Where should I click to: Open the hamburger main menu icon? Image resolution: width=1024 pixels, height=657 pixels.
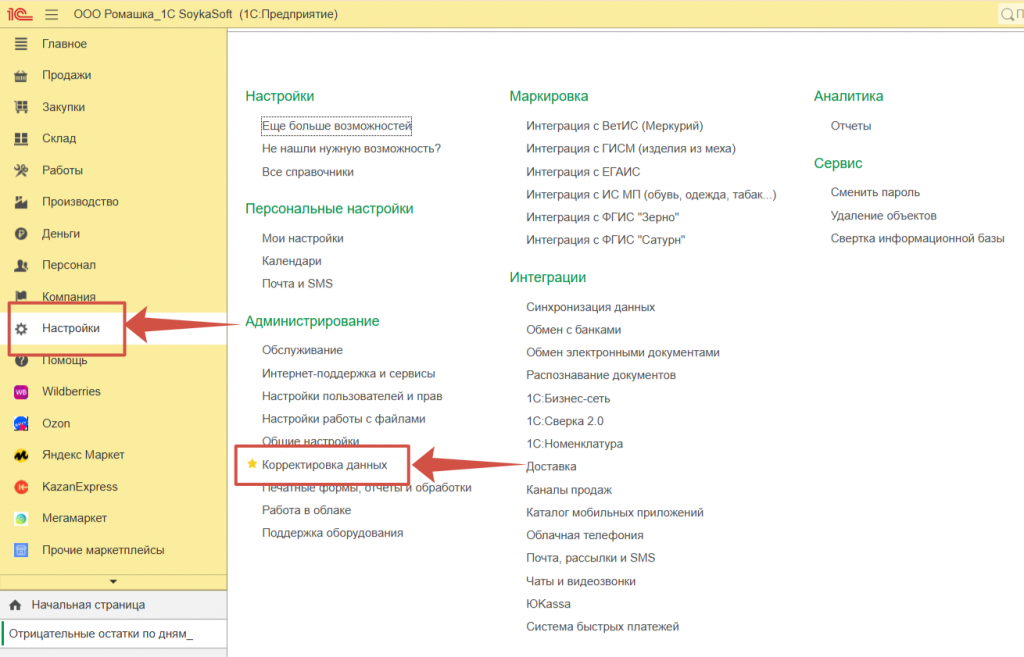click(51, 14)
